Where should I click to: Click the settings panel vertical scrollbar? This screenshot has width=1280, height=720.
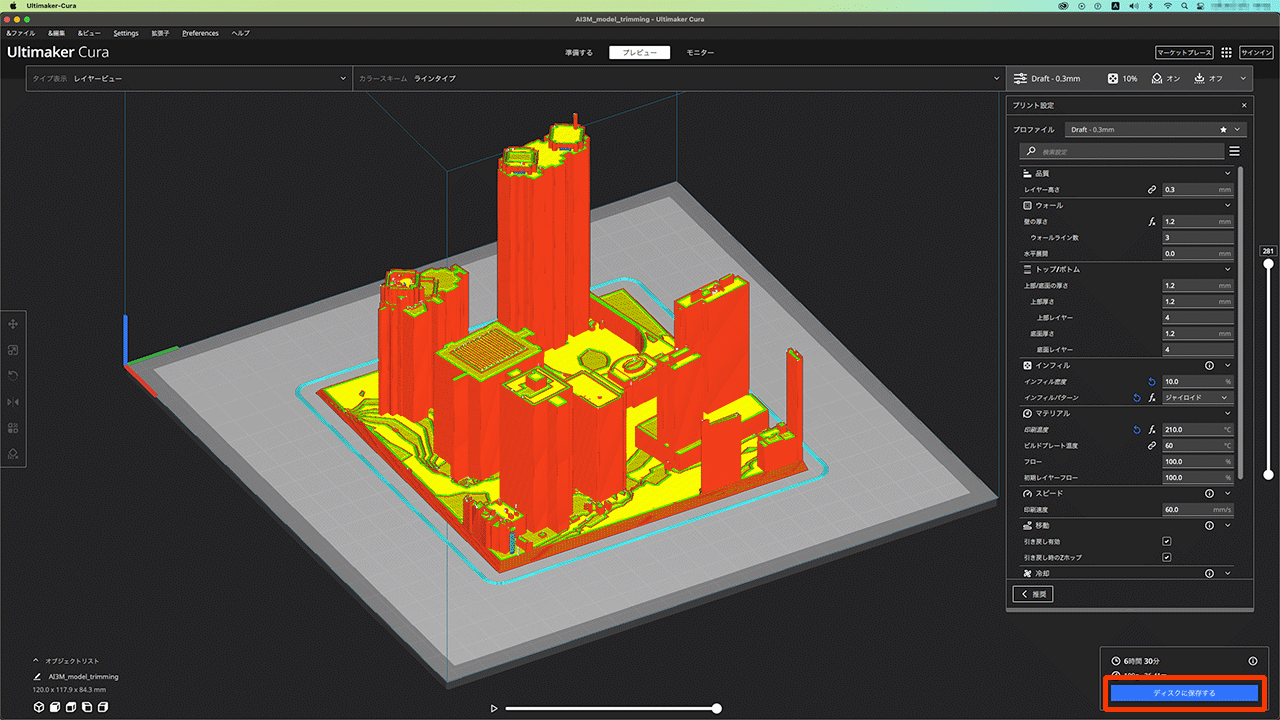[x=1241, y=322]
